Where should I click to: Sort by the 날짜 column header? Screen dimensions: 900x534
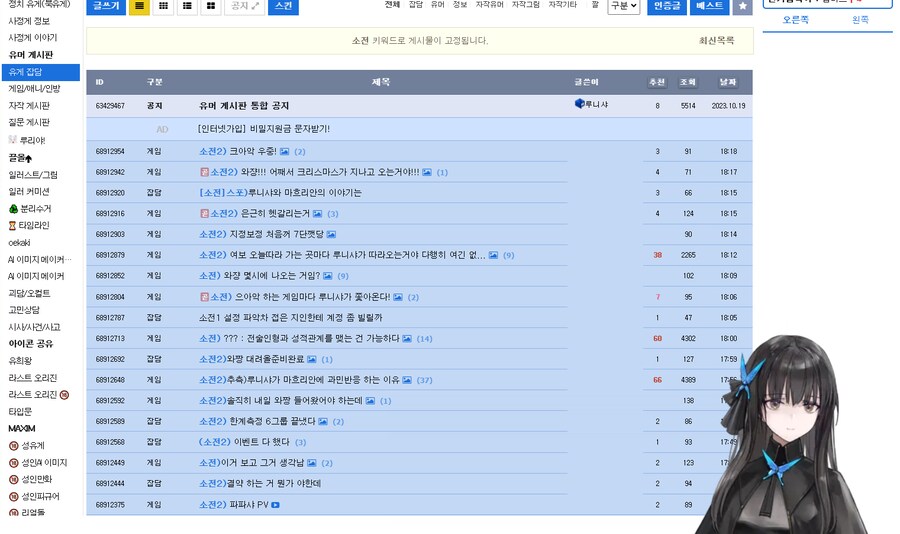coord(728,82)
